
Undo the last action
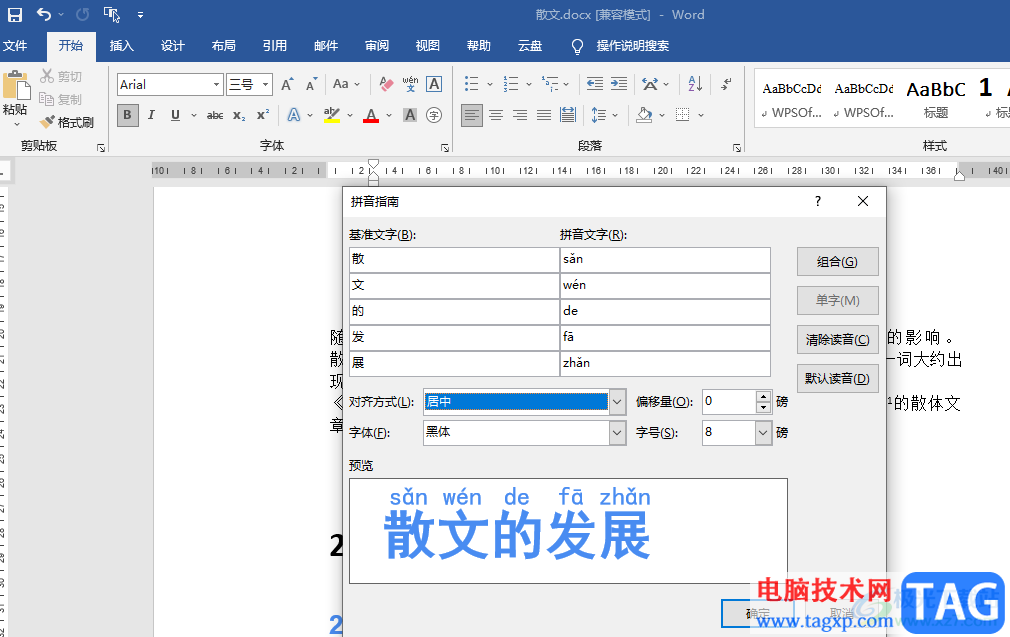[43, 14]
